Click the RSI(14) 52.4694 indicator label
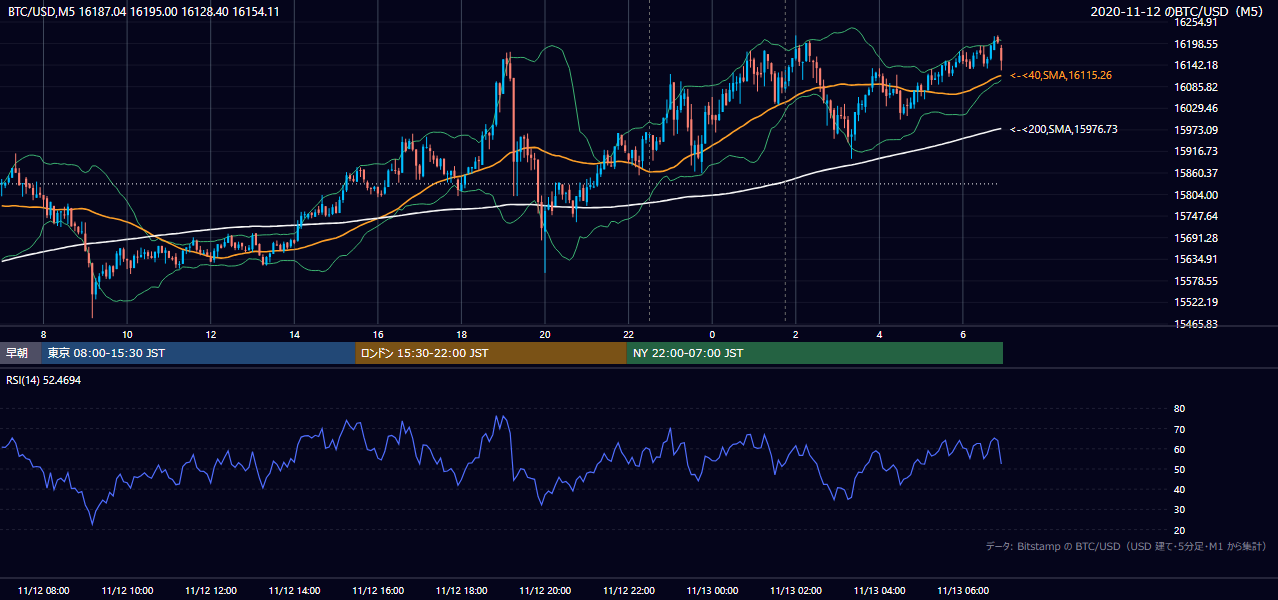 point(44,379)
